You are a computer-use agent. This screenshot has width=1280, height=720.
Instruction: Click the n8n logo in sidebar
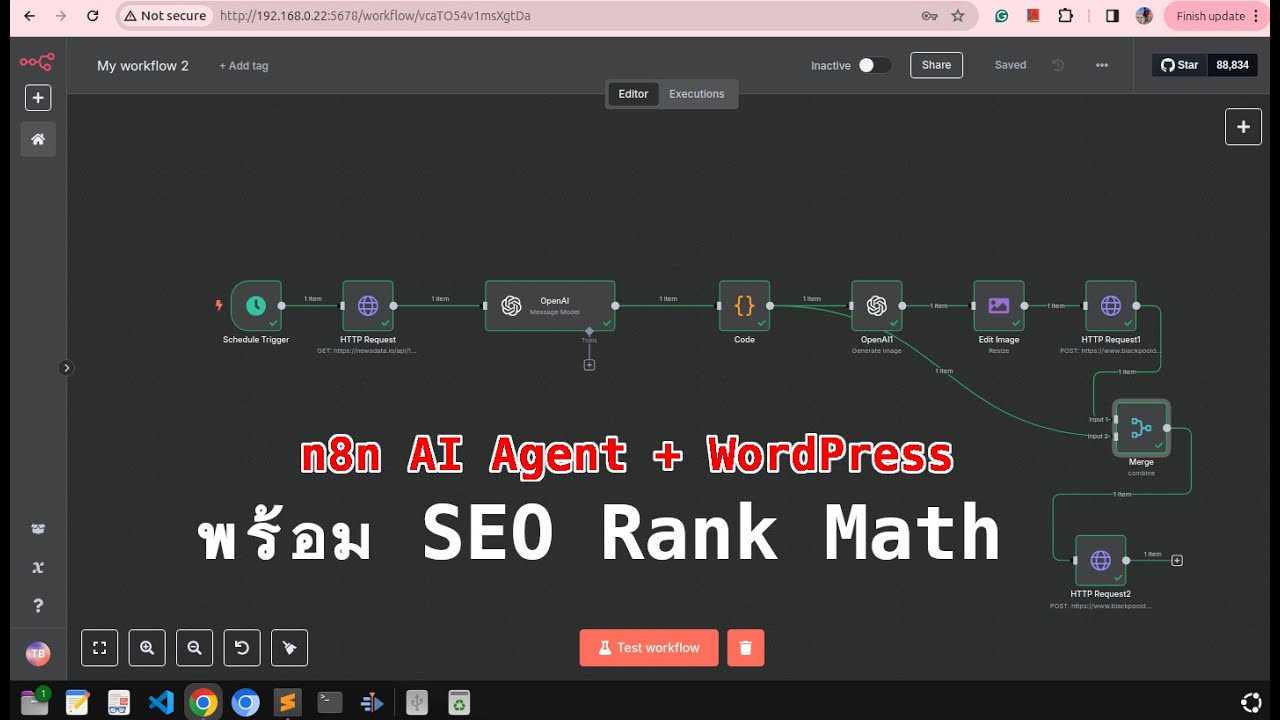[37, 62]
